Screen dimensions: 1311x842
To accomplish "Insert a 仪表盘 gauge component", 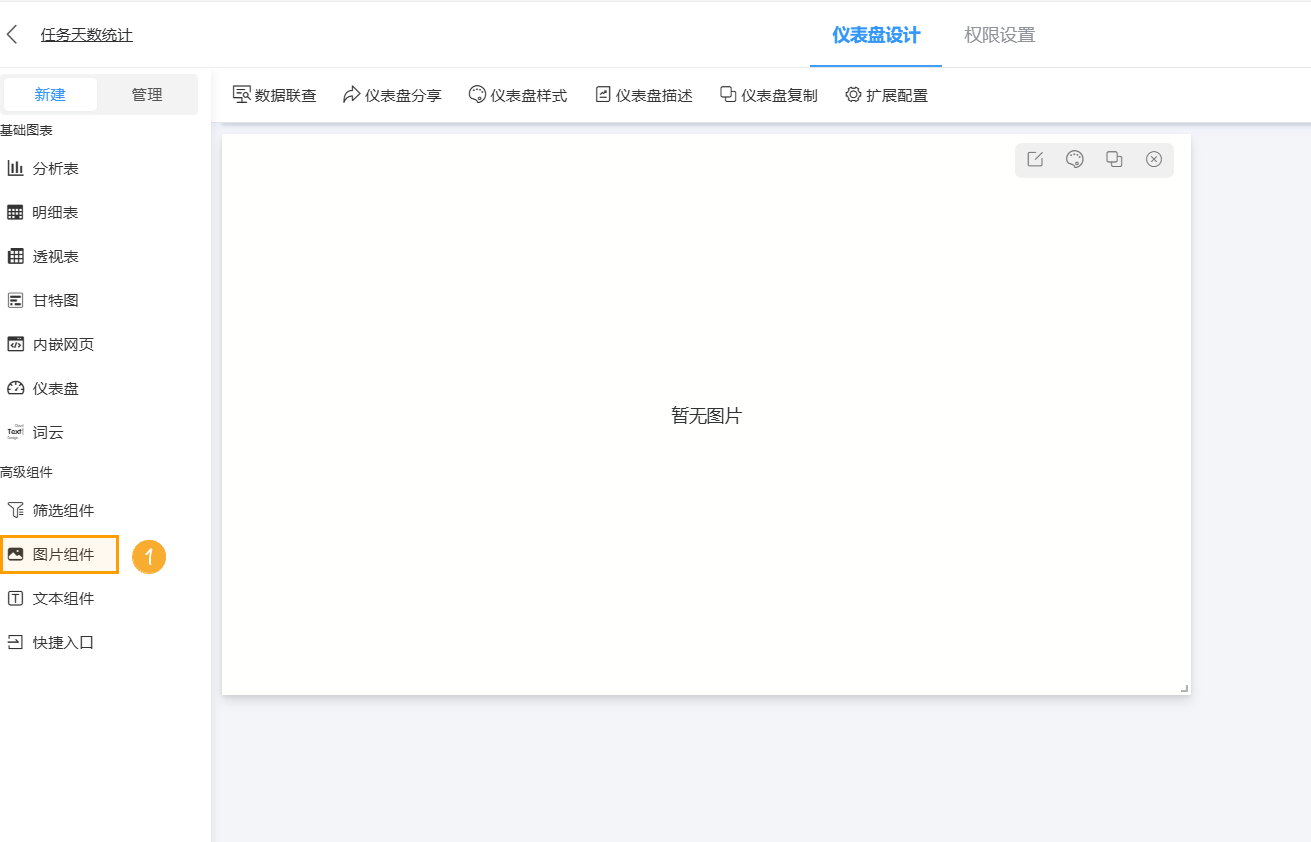I will [x=62, y=388].
